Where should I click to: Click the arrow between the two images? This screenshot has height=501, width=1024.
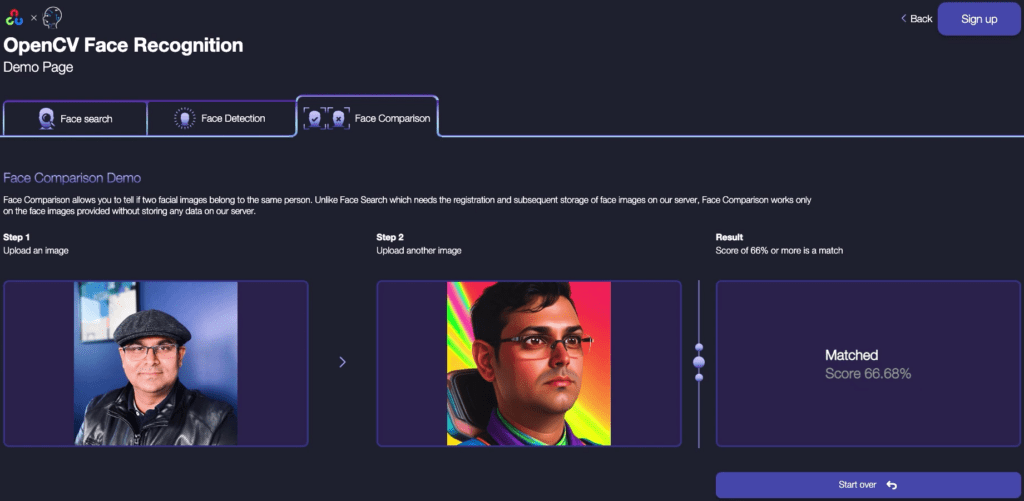(x=342, y=362)
